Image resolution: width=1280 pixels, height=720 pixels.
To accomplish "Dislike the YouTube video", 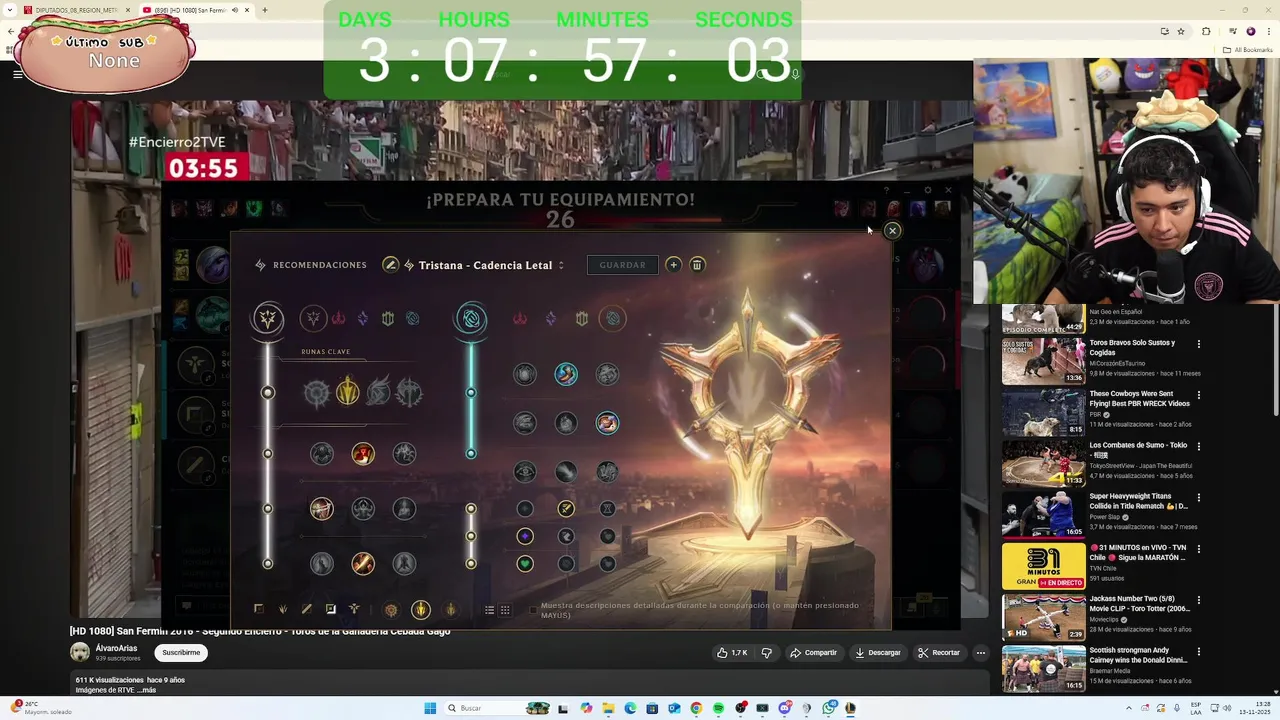I will click(x=767, y=653).
